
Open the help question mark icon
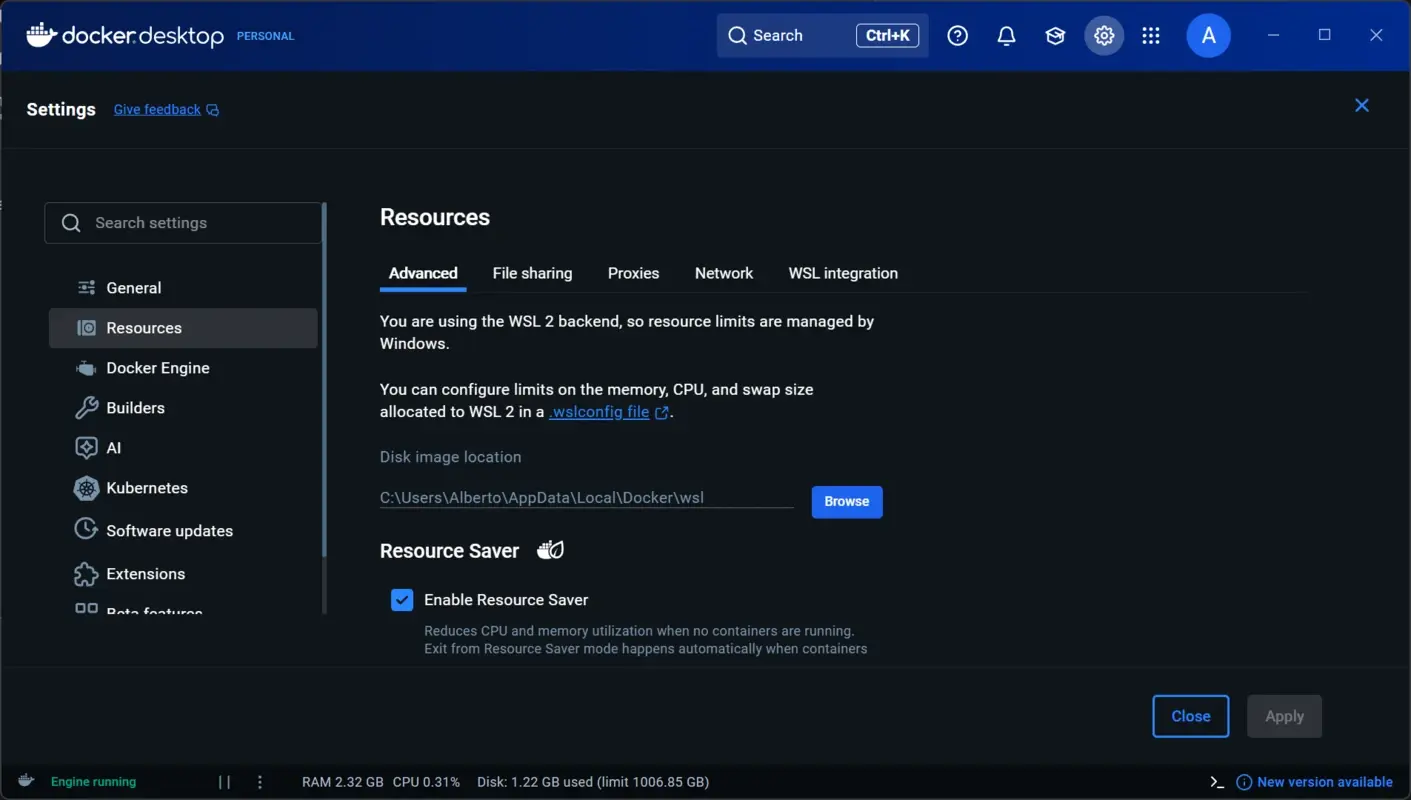tap(957, 35)
